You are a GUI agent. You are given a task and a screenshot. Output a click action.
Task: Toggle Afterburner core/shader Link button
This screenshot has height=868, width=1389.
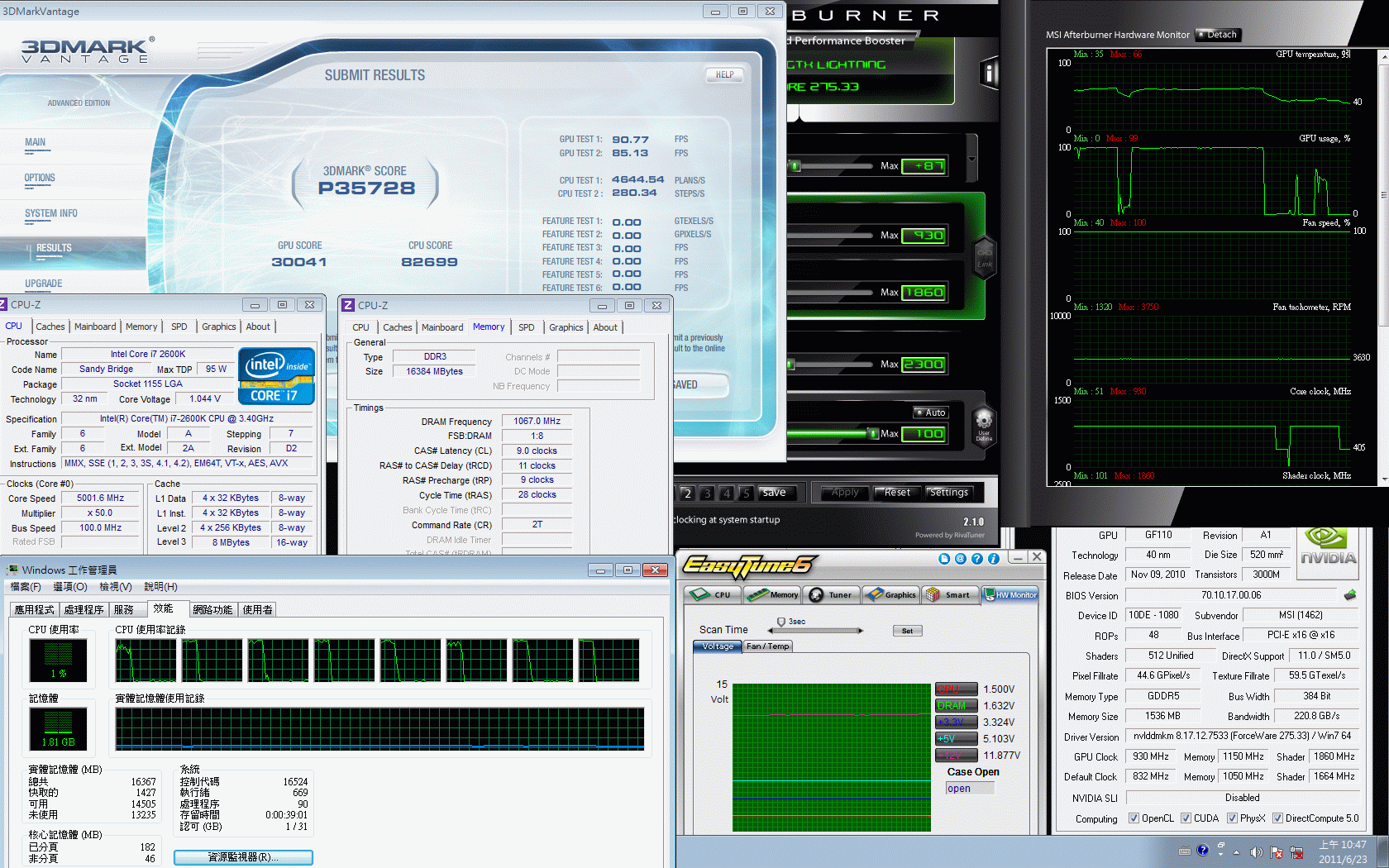(x=985, y=257)
